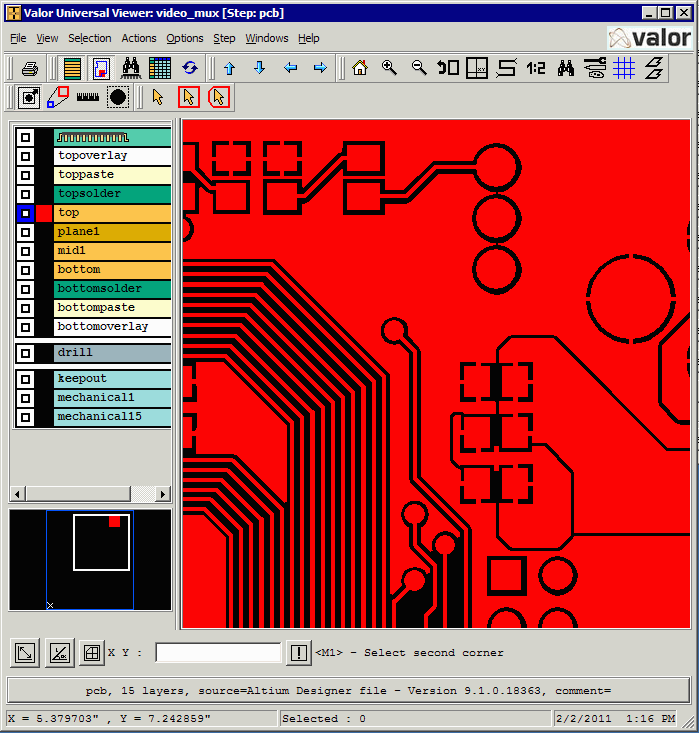The width and height of the screenshot is (699, 733).
Task: Select the red-blue measure between points icon
Action: [x=58, y=97]
